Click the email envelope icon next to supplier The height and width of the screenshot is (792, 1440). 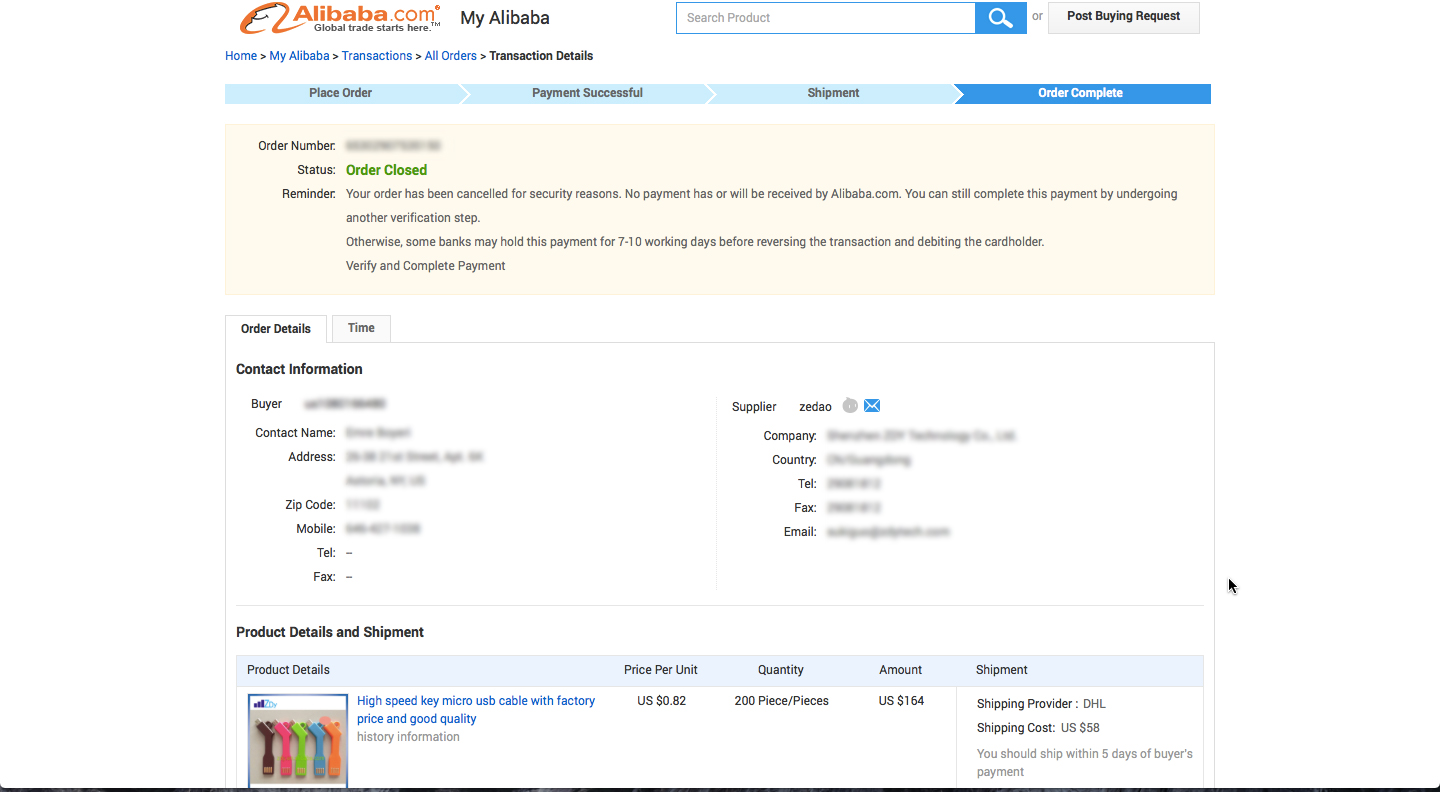[871, 405]
